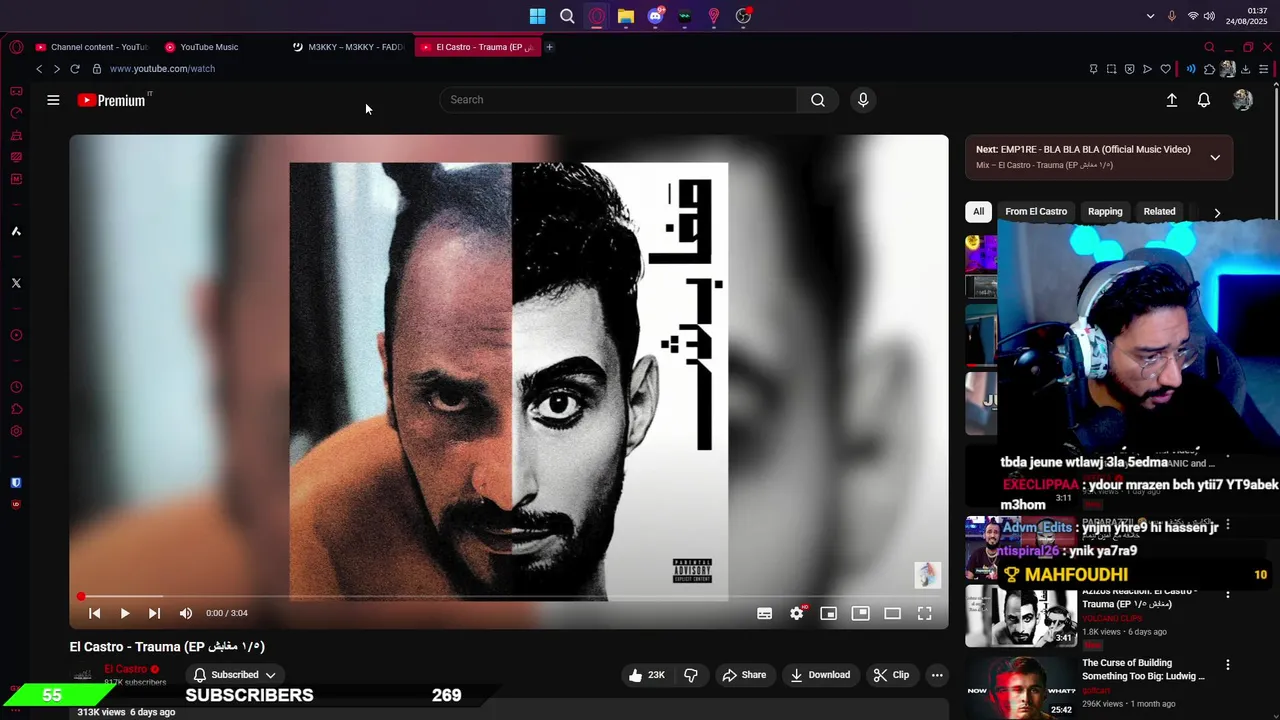Like the video with 23K likes
Screen dimensions: 1280x720
647,675
